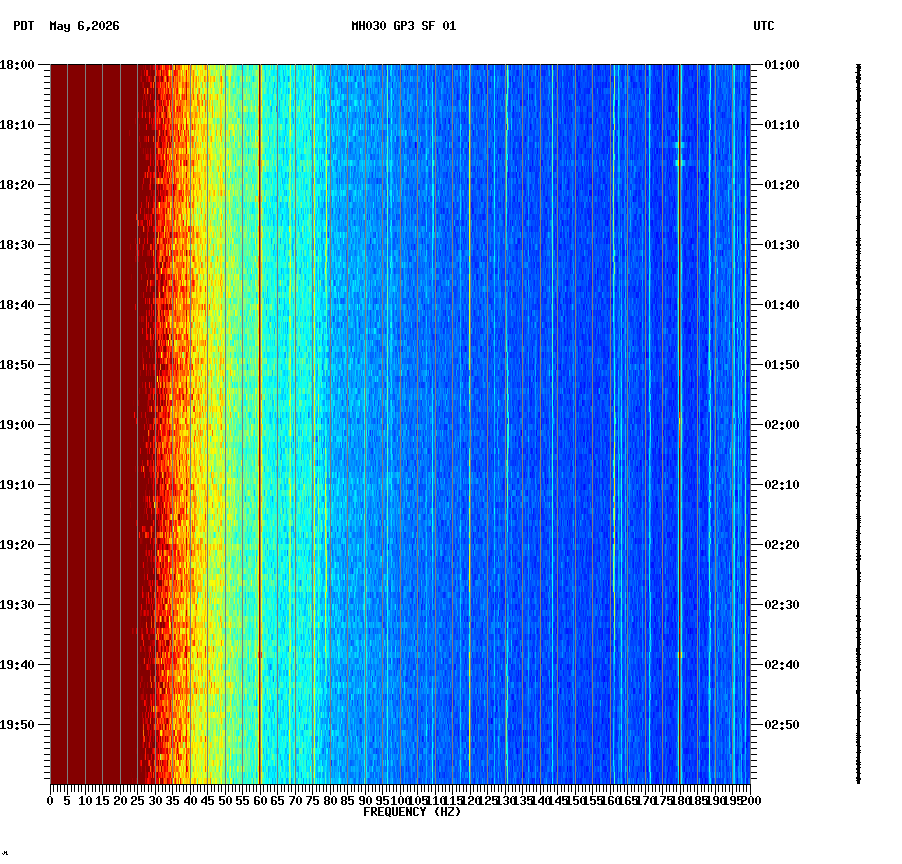
Task: Click the 18:40 time label
Action: point(17,305)
